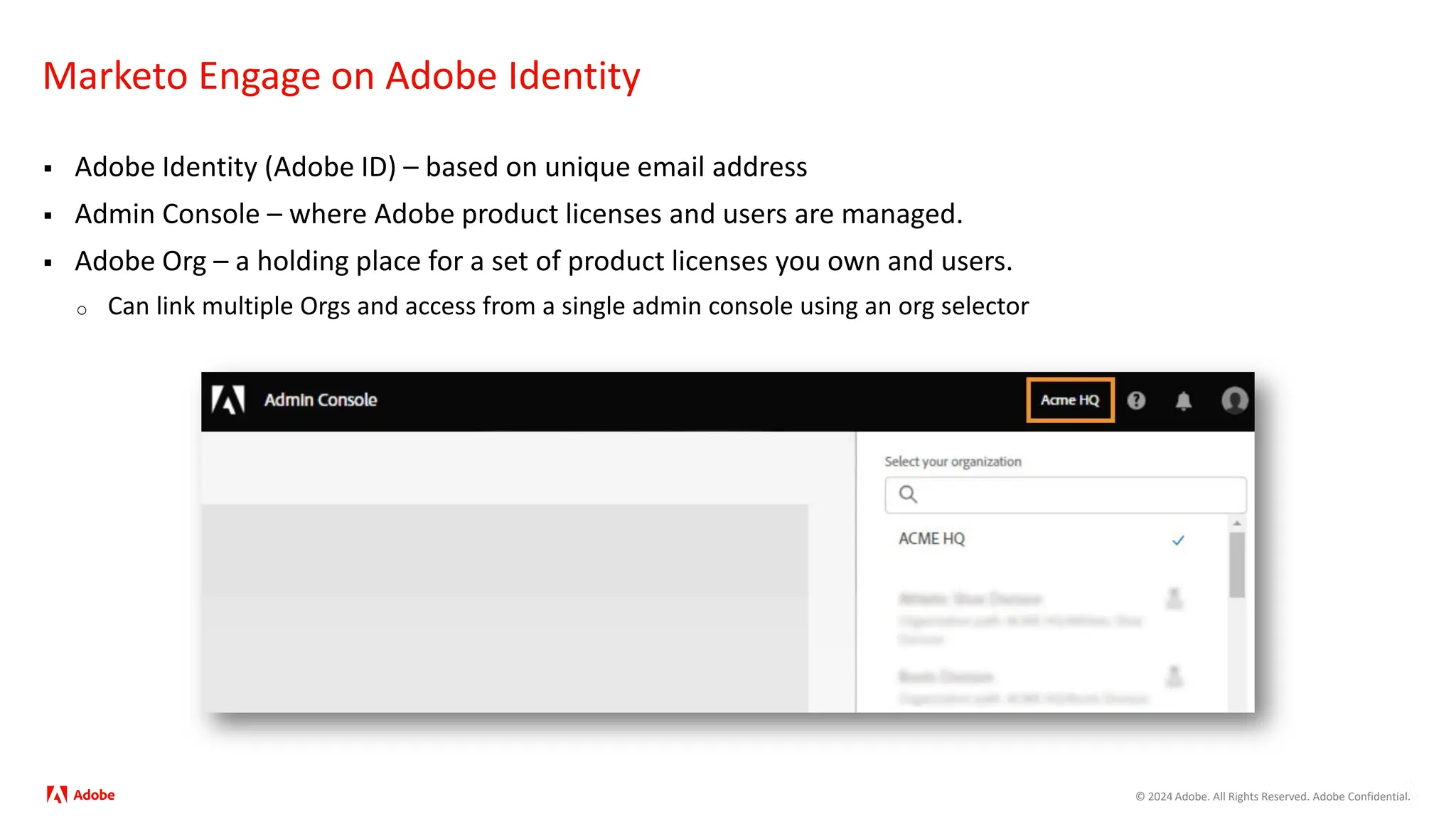Click the link multiple Orgs sub-bullet
The width and height of the screenshot is (1456, 819).
tap(568, 306)
